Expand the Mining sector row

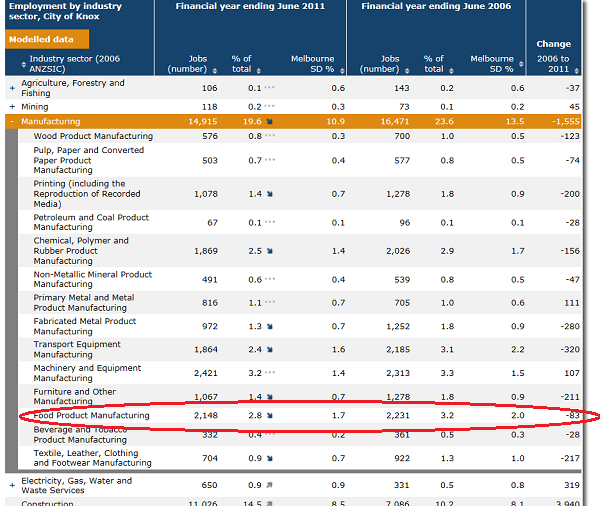12,106
